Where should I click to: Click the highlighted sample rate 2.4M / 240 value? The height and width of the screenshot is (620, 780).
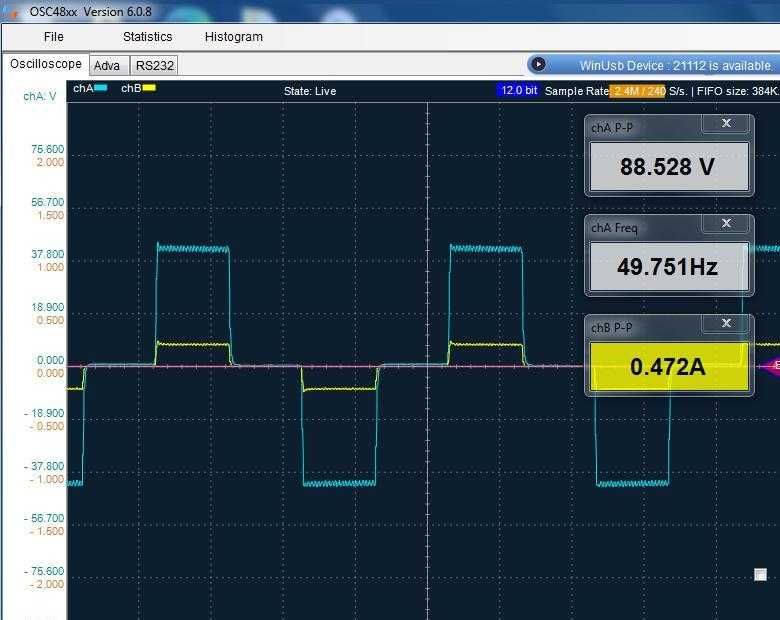638,91
